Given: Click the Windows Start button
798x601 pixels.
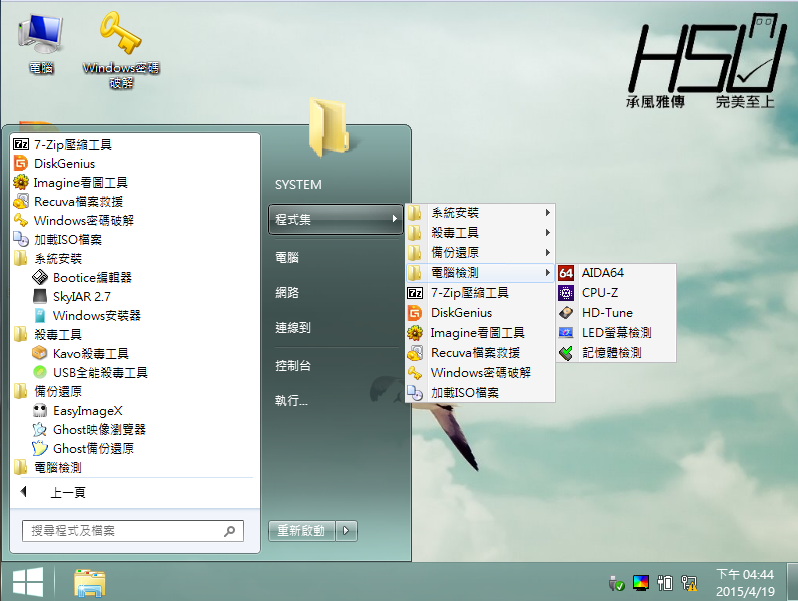Looking at the screenshot, I should tap(27, 582).
